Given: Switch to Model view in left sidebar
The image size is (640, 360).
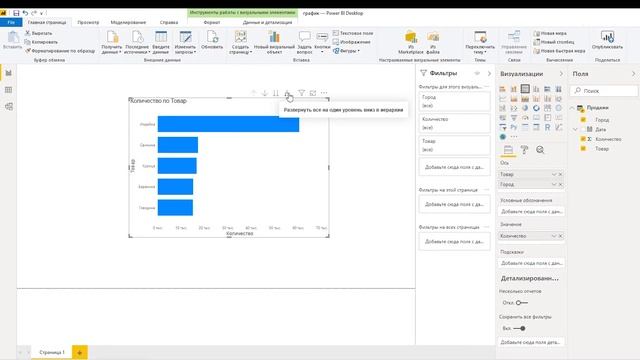Looking at the screenshot, I should click(x=9, y=107).
